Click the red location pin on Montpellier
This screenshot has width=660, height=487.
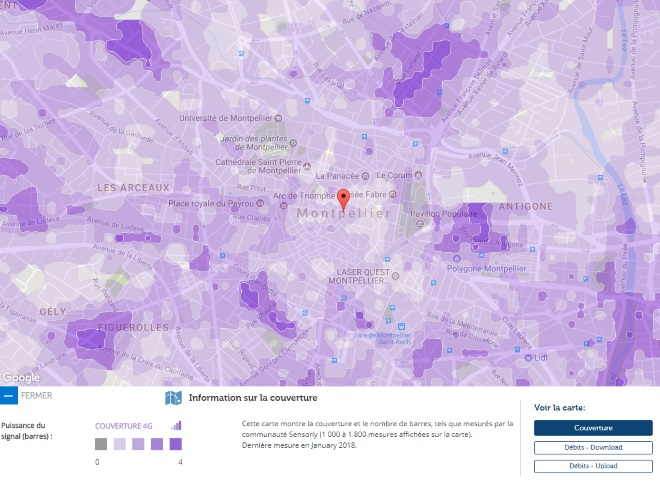(344, 200)
